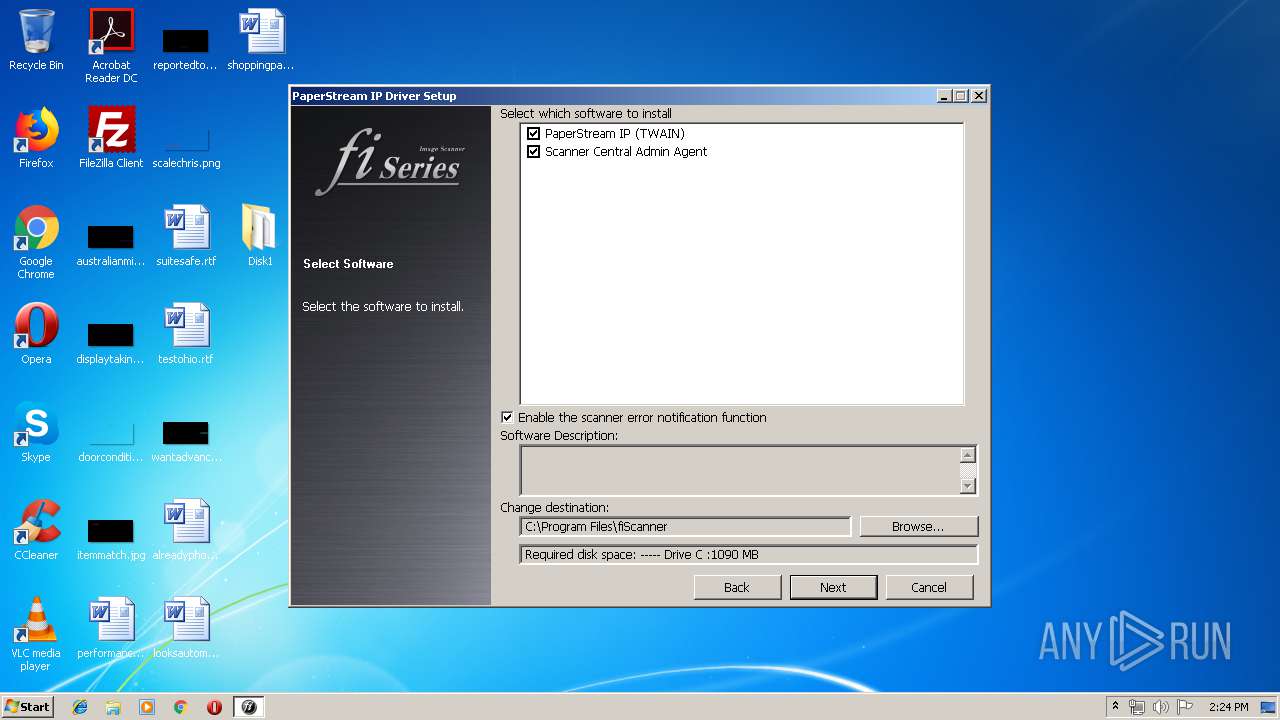The width and height of the screenshot is (1280, 720).
Task: Select the Opera desktop icon
Action: tap(36, 334)
